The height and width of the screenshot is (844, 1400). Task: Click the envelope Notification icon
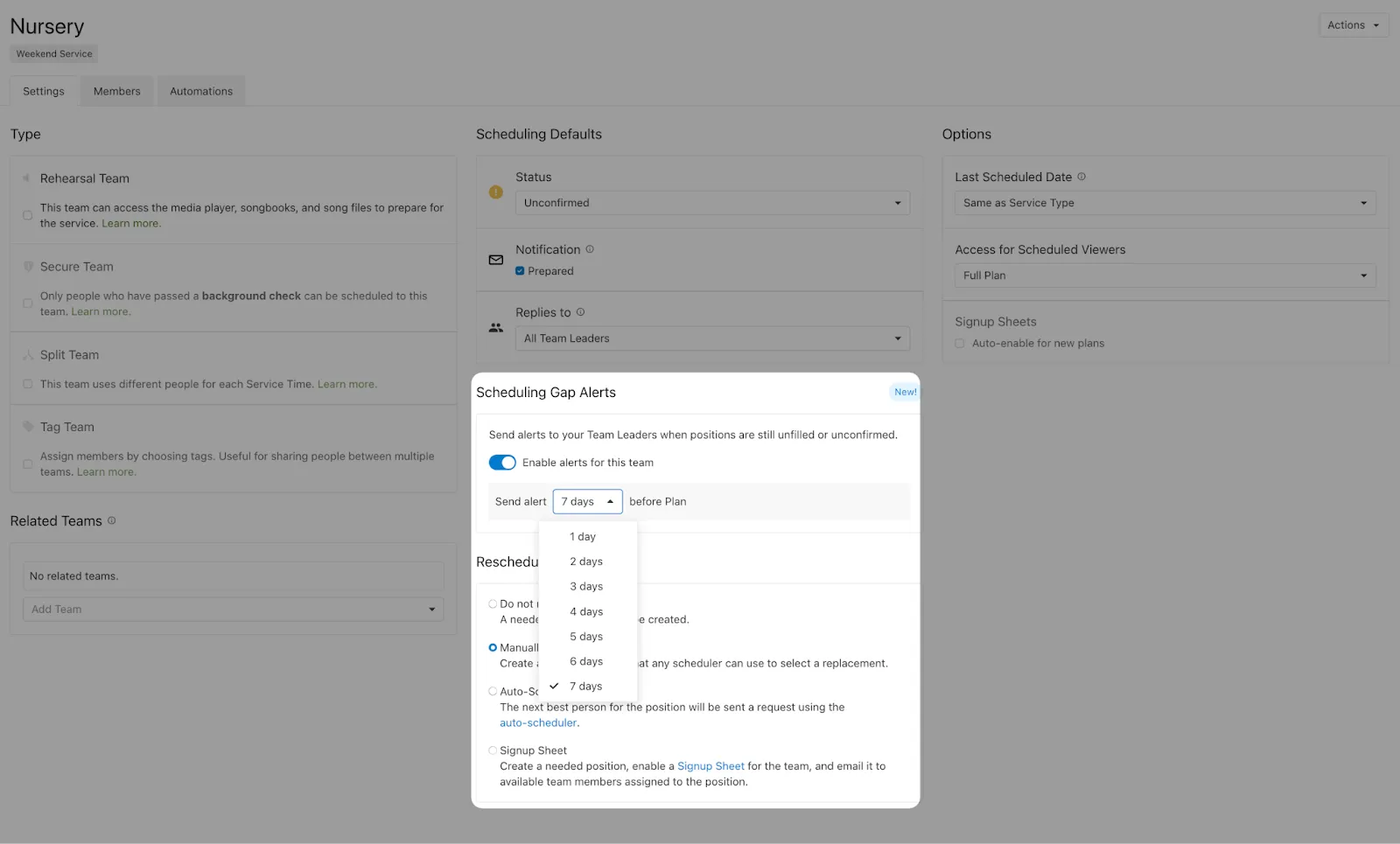496,260
